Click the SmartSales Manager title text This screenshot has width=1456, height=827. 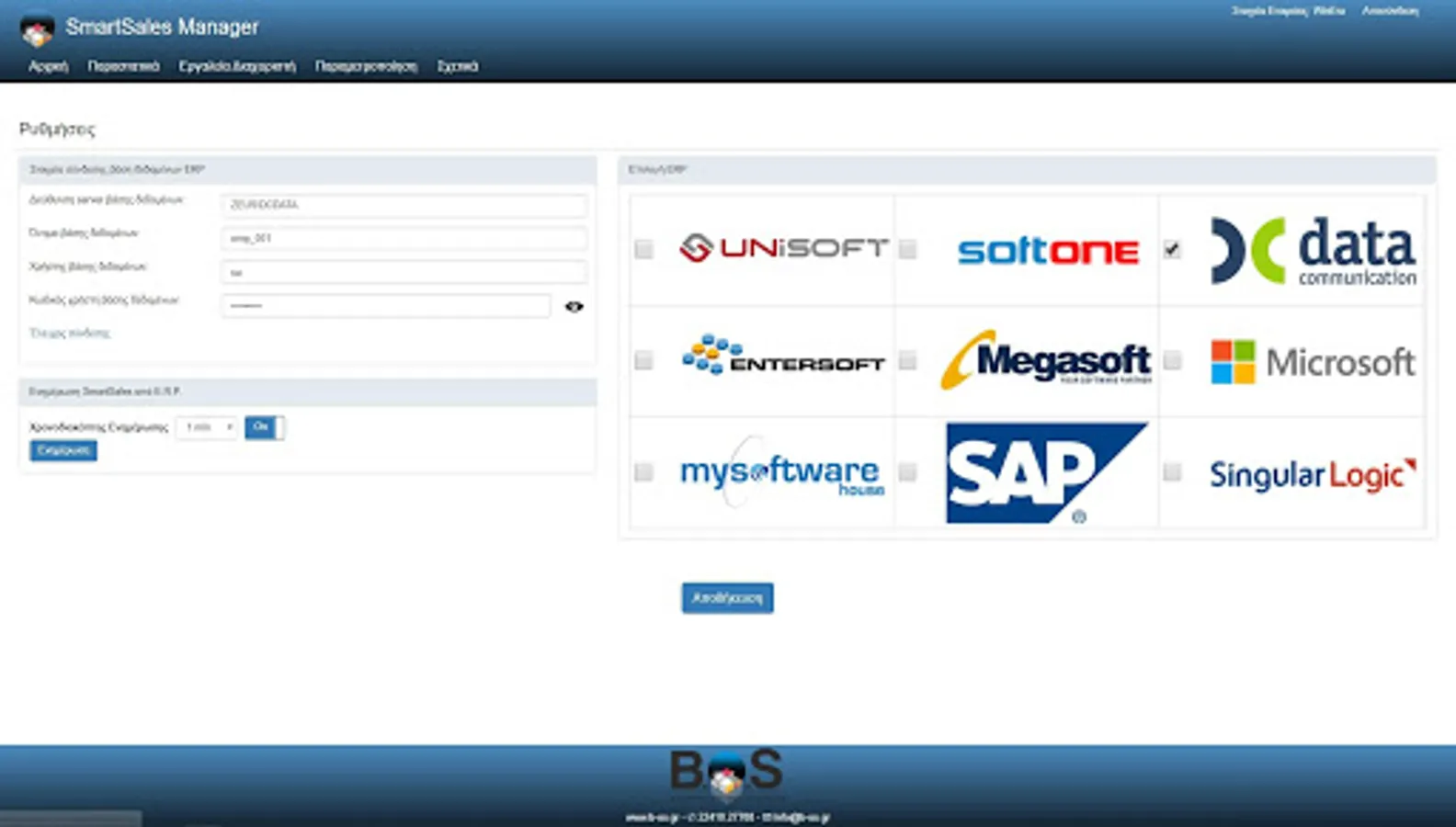click(x=162, y=28)
